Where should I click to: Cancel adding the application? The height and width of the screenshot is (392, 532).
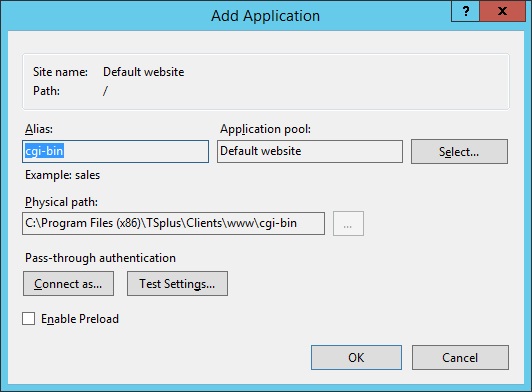point(460,357)
